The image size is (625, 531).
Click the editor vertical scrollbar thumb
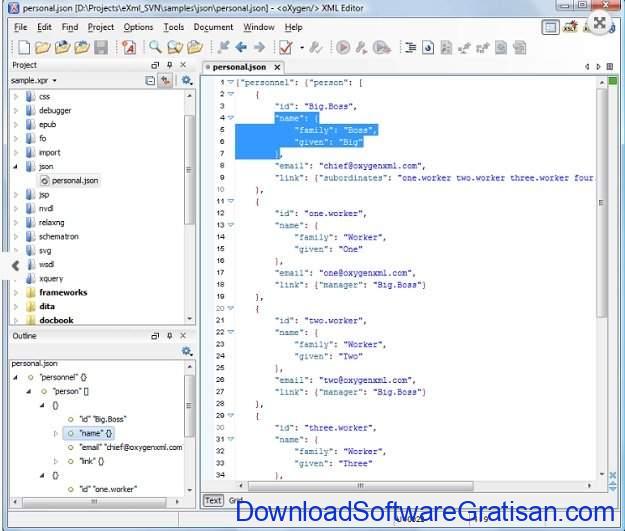click(x=601, y=203)
